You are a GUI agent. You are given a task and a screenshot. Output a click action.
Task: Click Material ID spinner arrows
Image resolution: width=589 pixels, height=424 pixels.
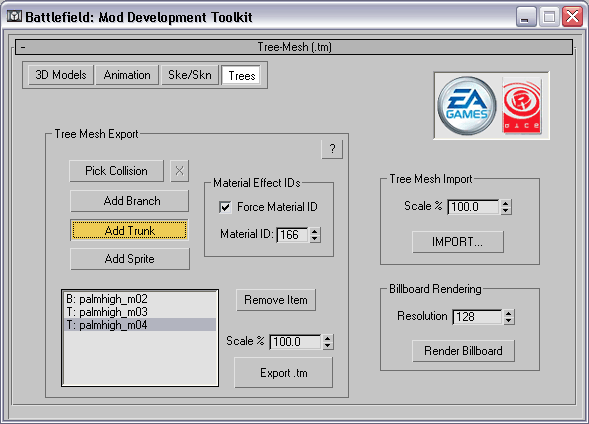(x=315, y=235)
